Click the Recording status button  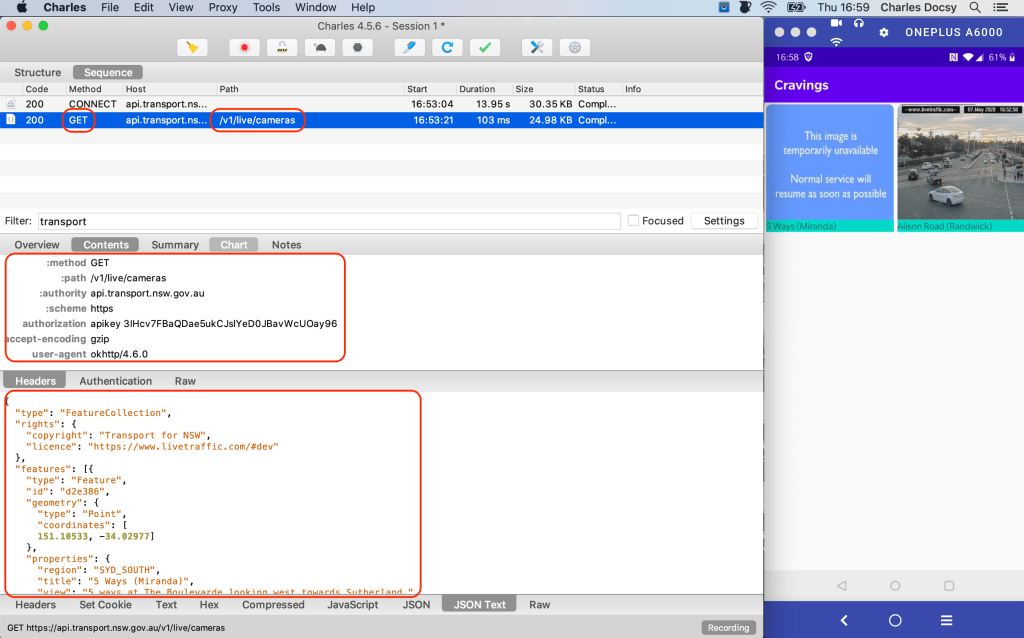(x=728, y=628)
